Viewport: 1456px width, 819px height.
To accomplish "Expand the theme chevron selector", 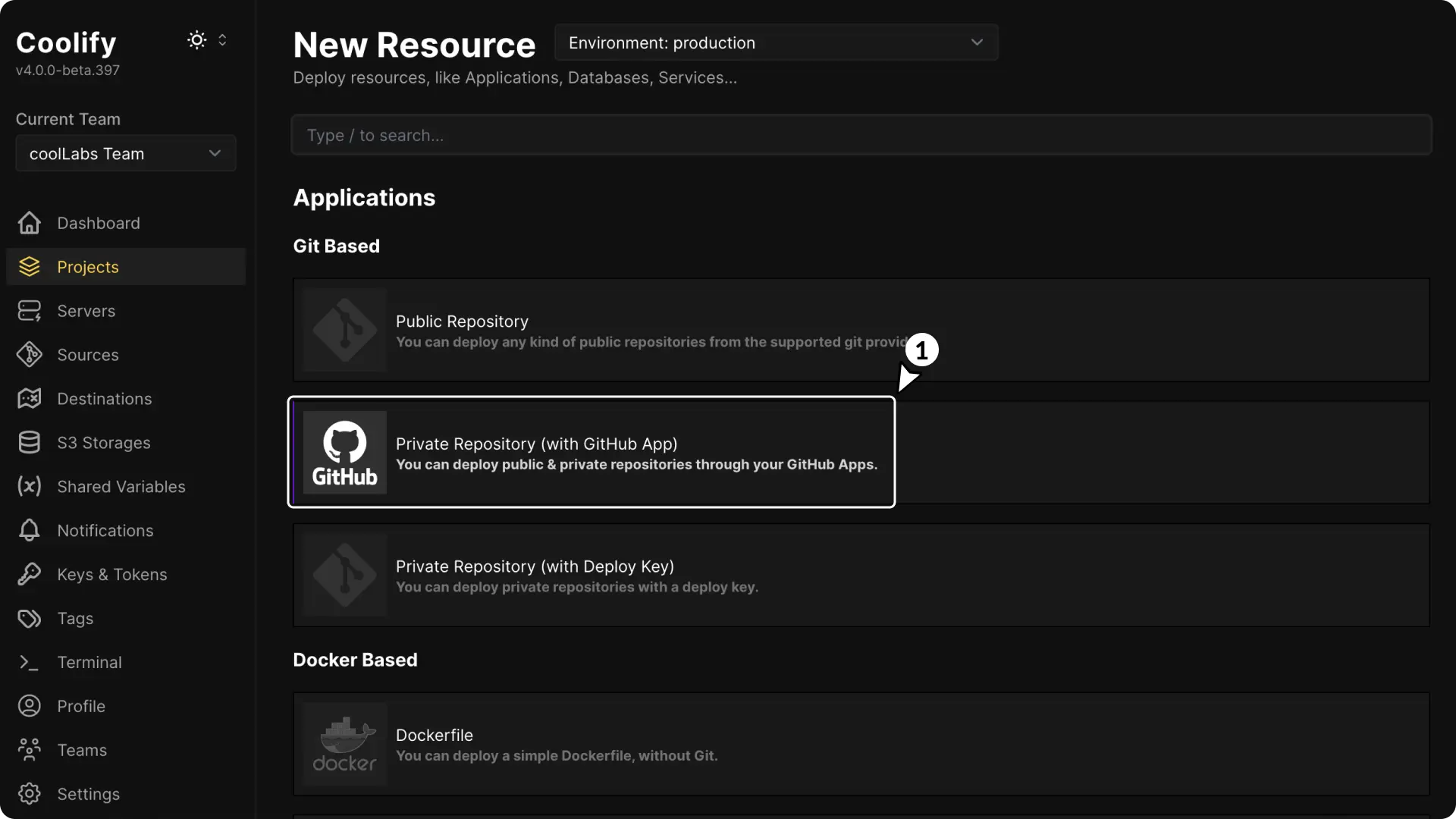I will pyautogui.click(x=222, y=40).
